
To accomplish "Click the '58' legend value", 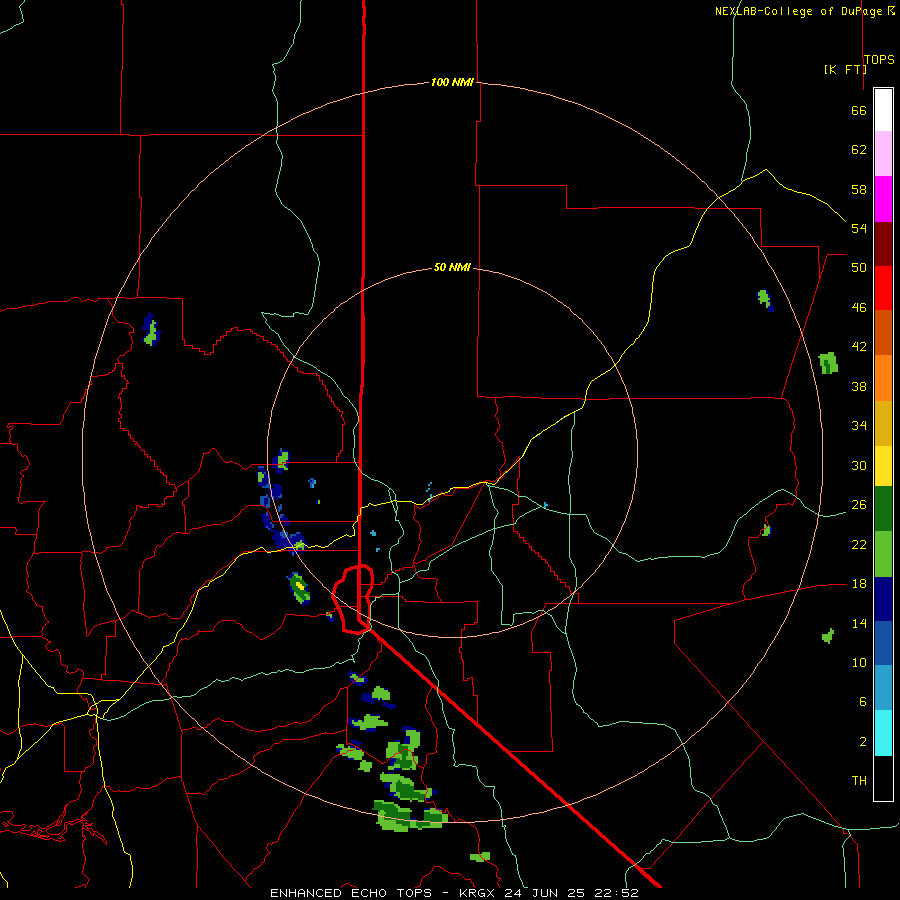I will point(859,189).
